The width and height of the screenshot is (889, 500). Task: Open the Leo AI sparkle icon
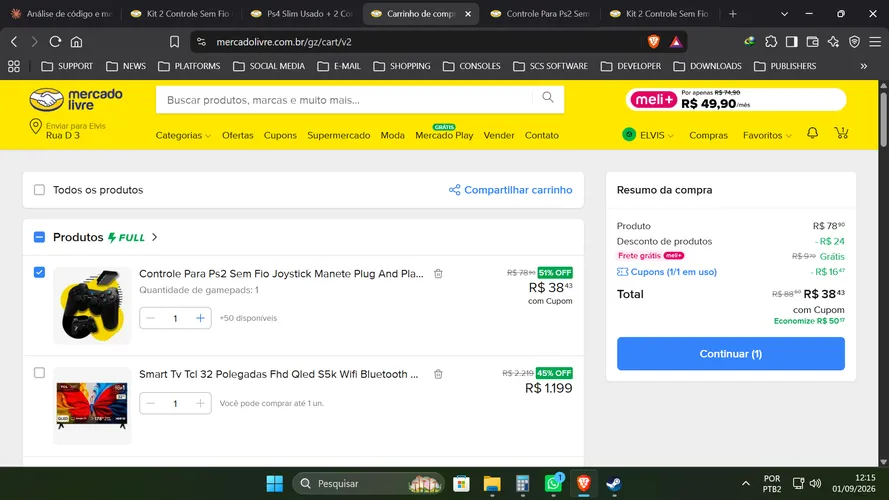[x=833, y=41]
